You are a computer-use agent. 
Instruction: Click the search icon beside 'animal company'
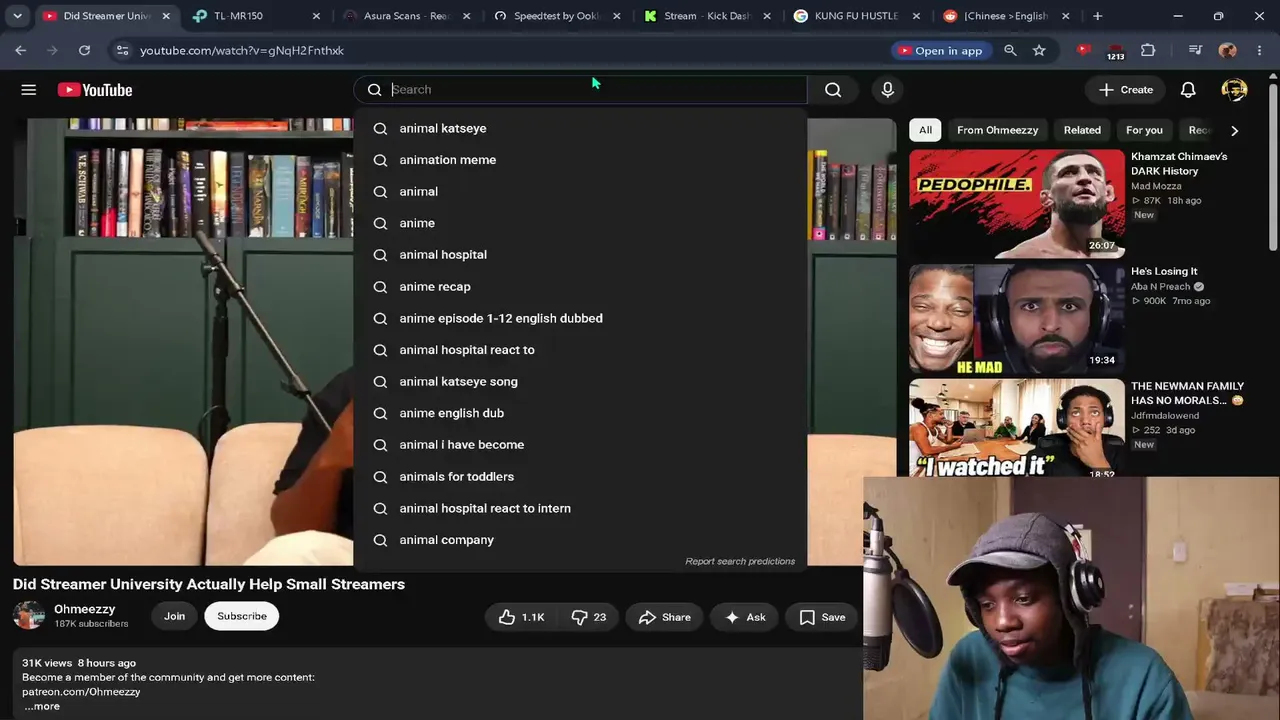[x=380, y=540]
